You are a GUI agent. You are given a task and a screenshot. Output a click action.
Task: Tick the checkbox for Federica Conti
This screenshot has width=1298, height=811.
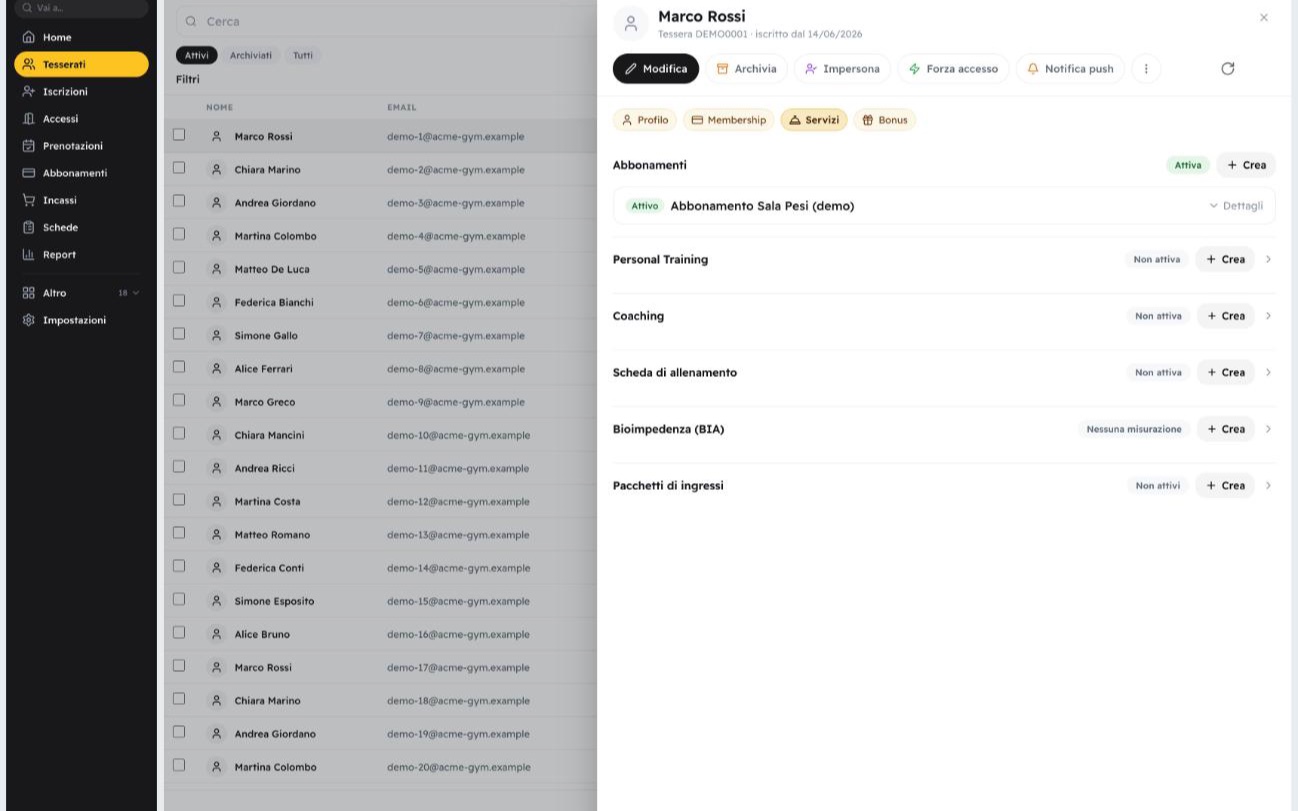point(179,566)
